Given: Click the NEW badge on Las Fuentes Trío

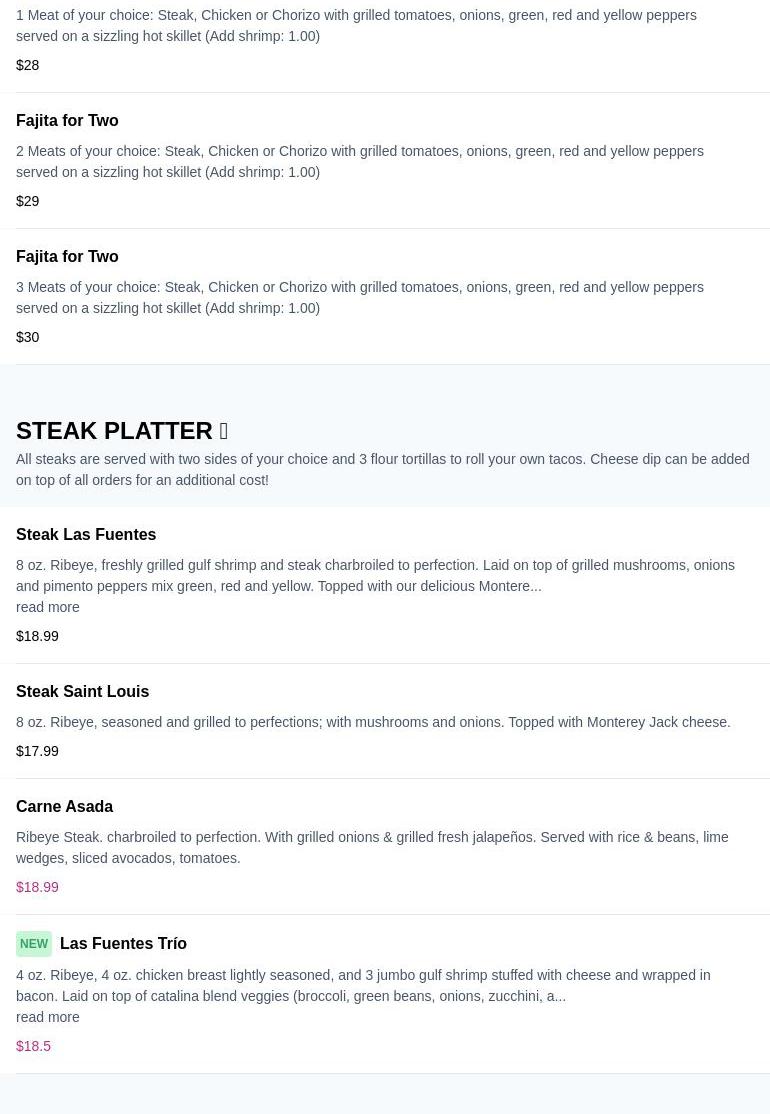Looking at the screenshot, I should [x=34, y=944].
